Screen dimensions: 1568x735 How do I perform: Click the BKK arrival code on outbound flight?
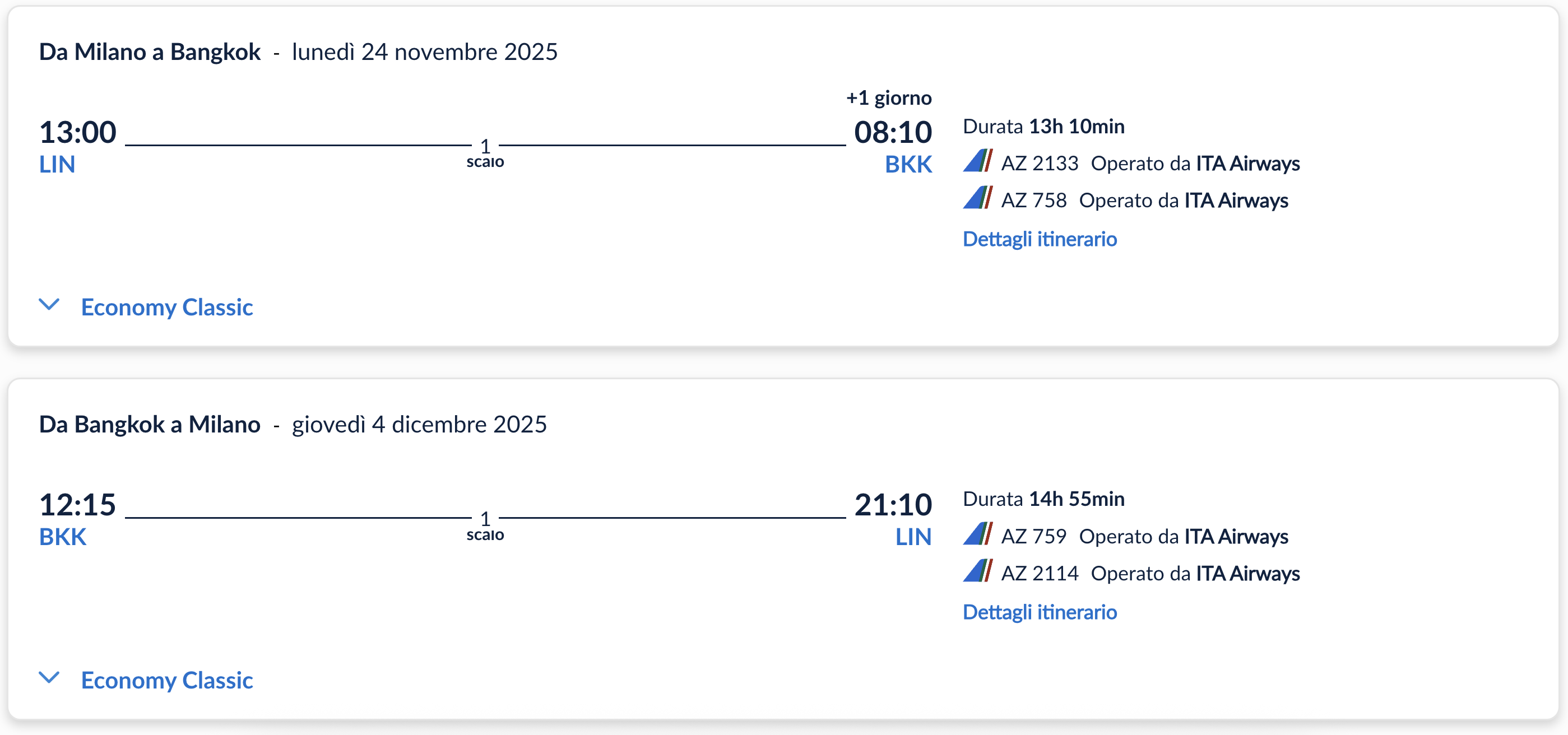point(907,164)
